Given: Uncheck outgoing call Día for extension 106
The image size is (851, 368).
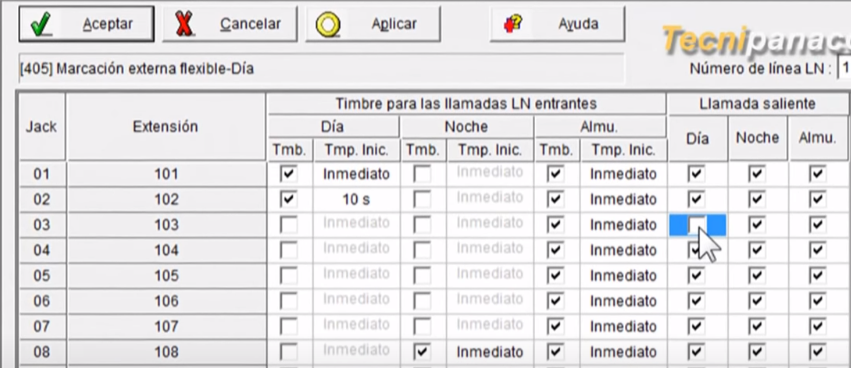Looking at the screenshot, I should 697,301.
